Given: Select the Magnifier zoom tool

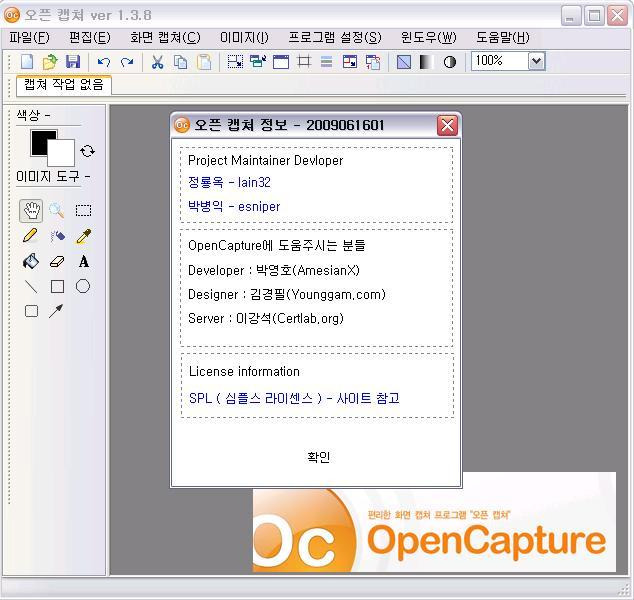Looking at the screenshot, I should tap(57, 211).
